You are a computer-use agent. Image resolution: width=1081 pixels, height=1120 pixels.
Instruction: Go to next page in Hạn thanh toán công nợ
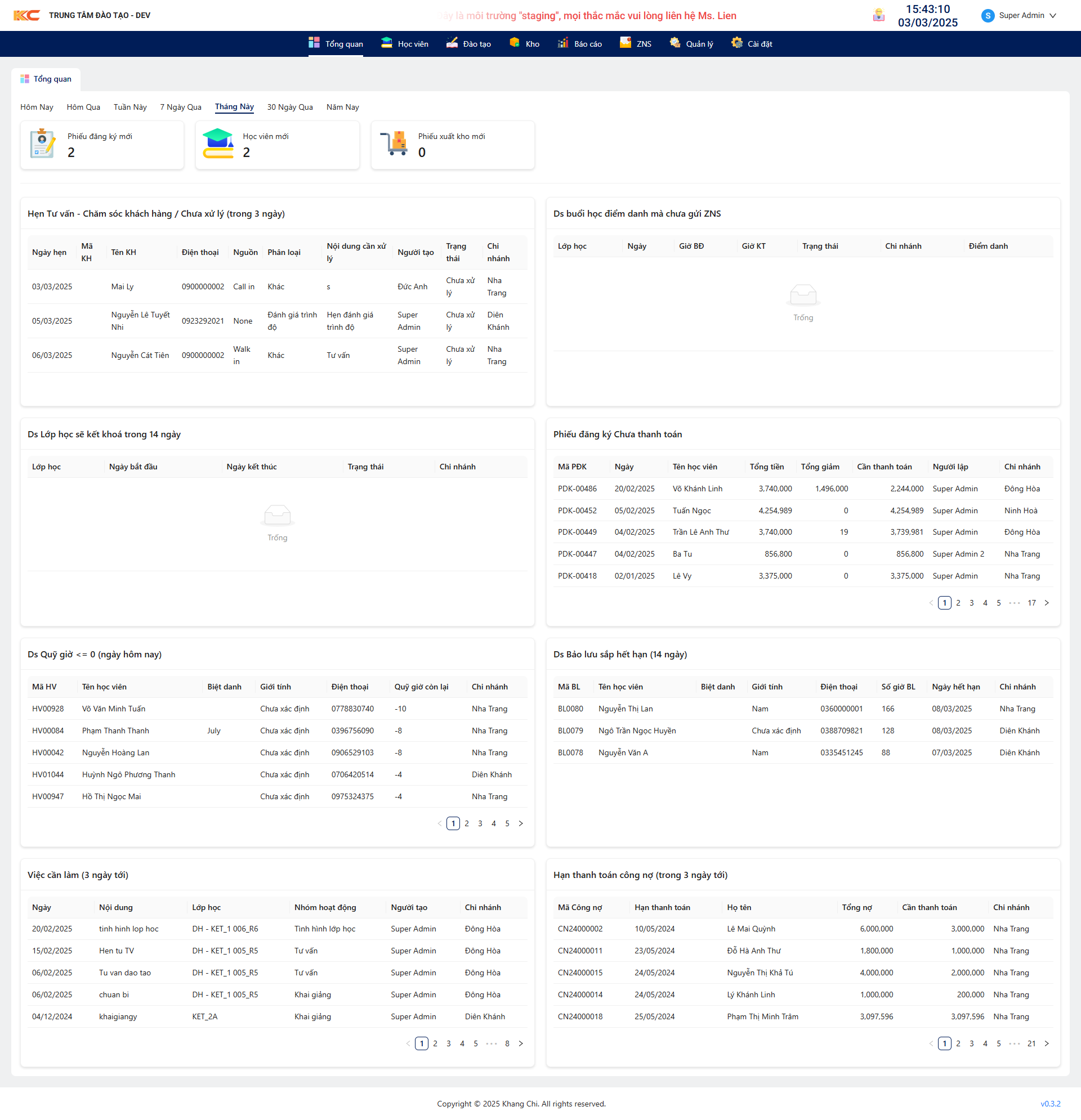(x=1047, y=1043)
